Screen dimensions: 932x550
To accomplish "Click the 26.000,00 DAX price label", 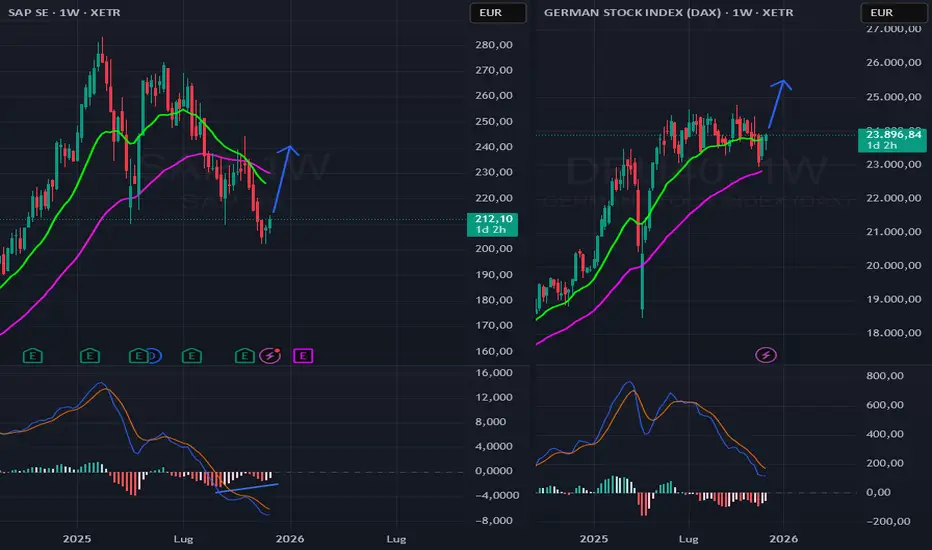I will click(x=894, y=62).
